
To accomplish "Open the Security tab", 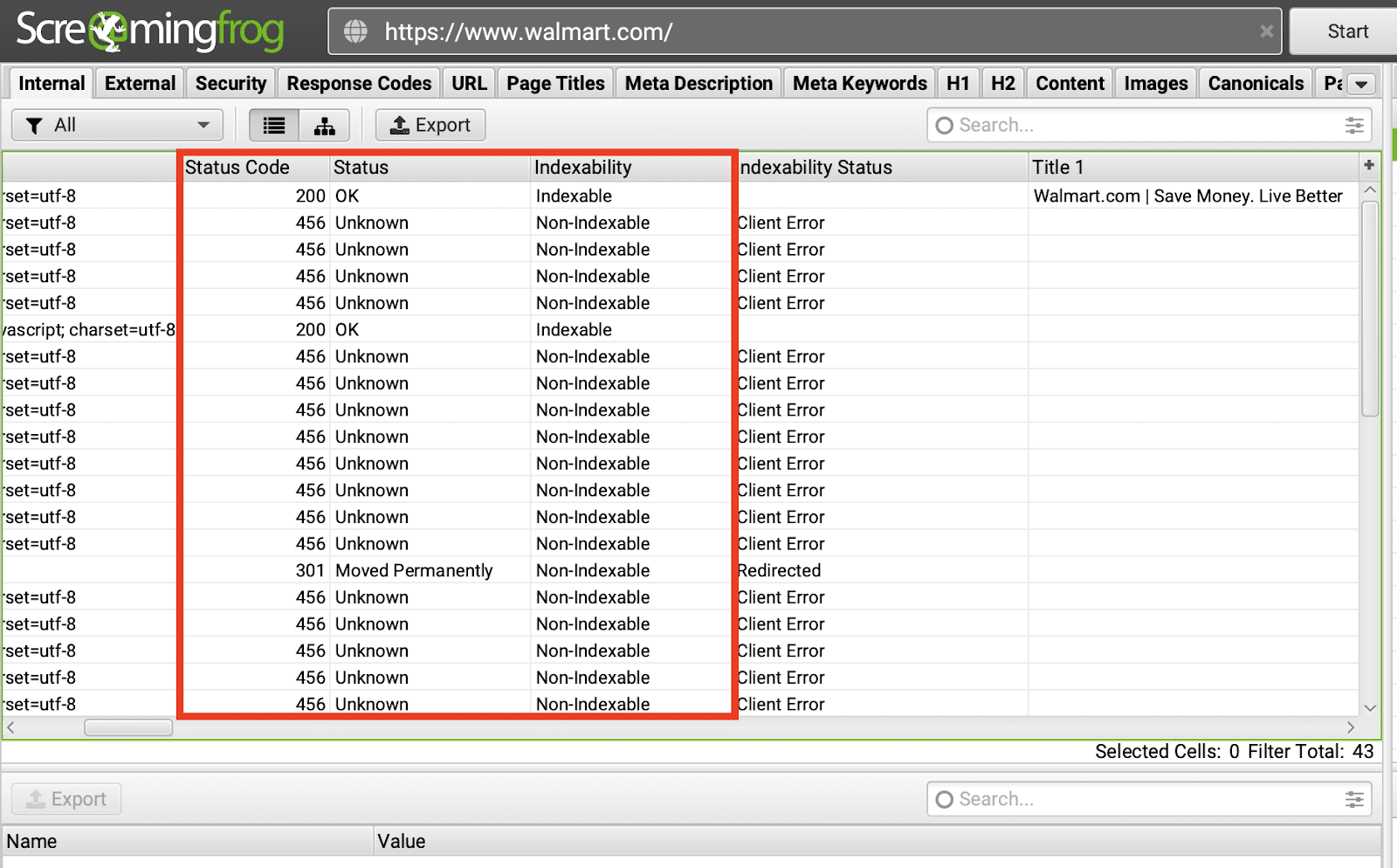I will point(231,84).
